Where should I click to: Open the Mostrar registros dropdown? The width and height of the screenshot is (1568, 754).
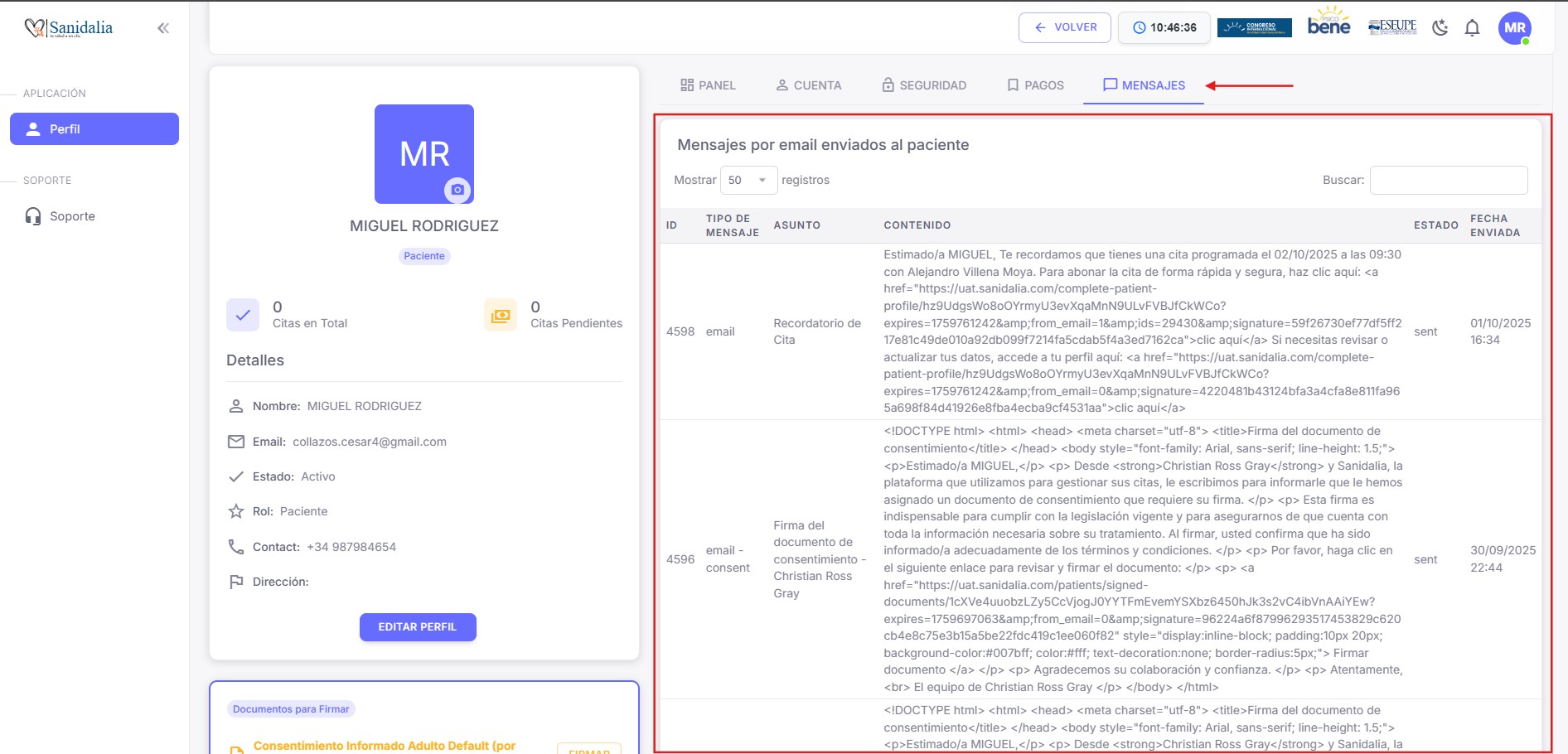[x=748, y=180]
